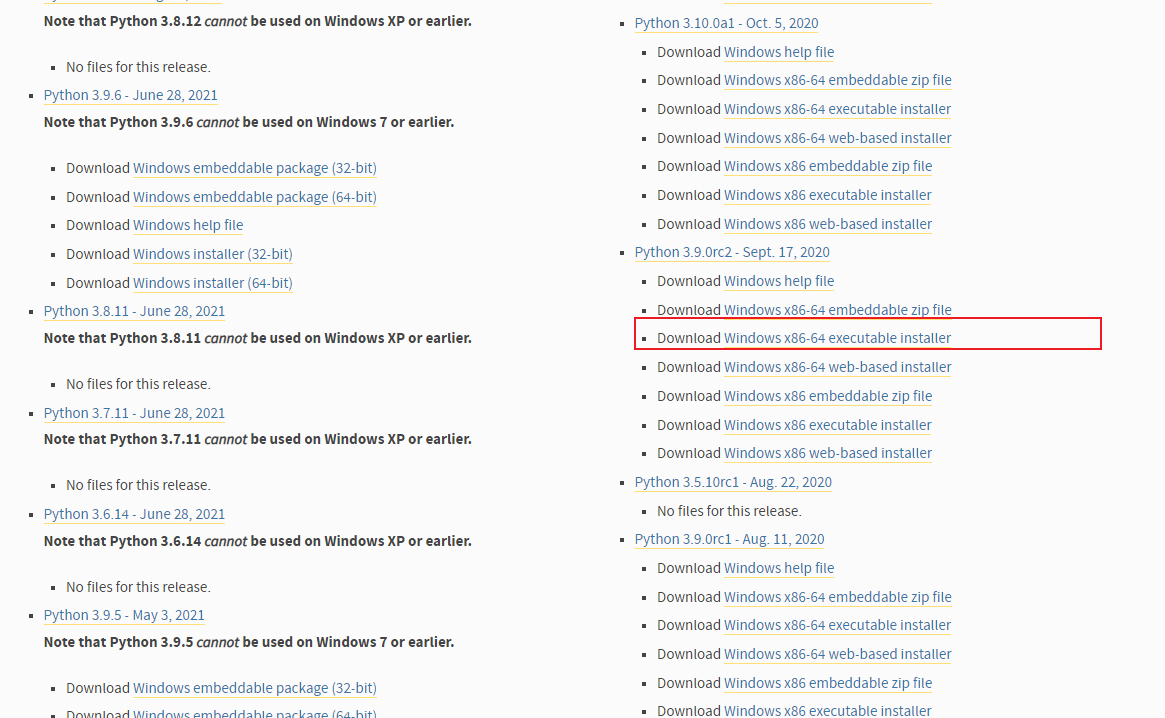
Task: Click the note 'Python 3.8.11 cannot be used on Windows XP'
Action: 258,338
